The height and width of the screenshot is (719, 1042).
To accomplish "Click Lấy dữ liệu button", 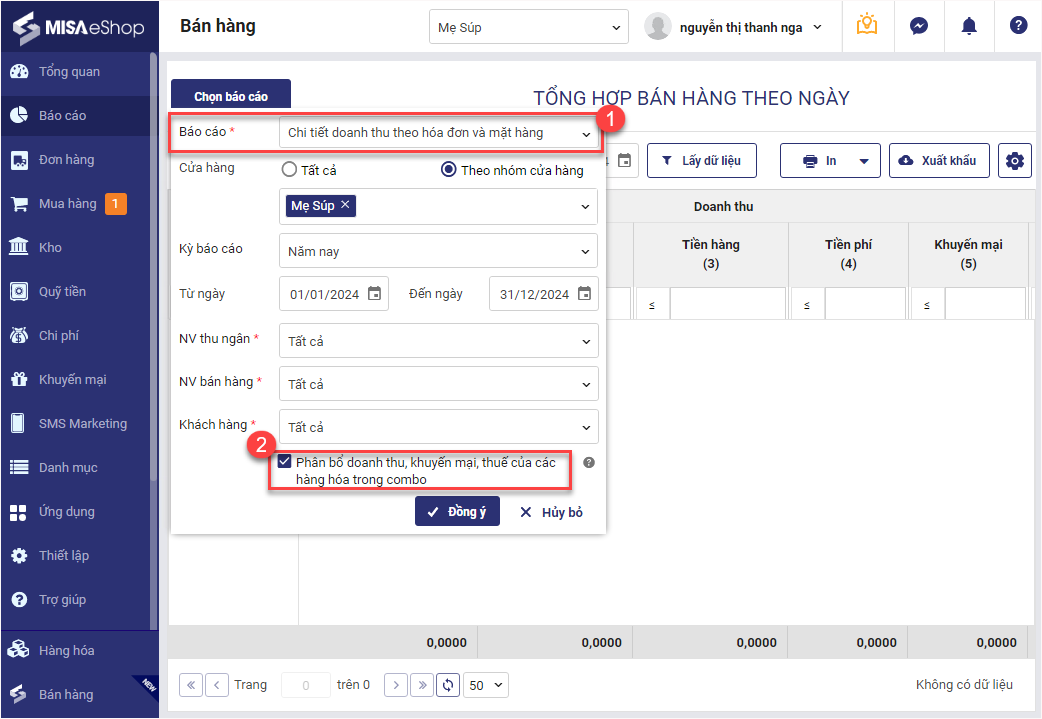I will 702,161.
